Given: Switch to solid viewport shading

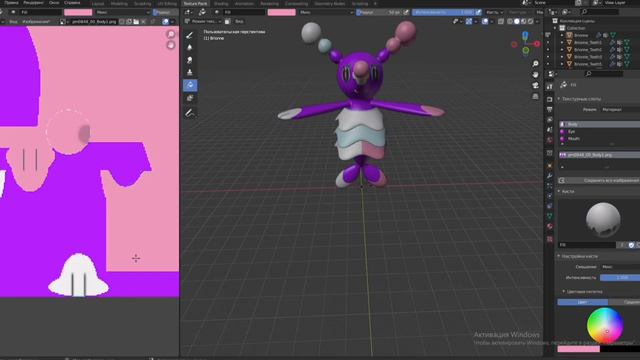Looking at the screenshot, I should tap(517, 21).
